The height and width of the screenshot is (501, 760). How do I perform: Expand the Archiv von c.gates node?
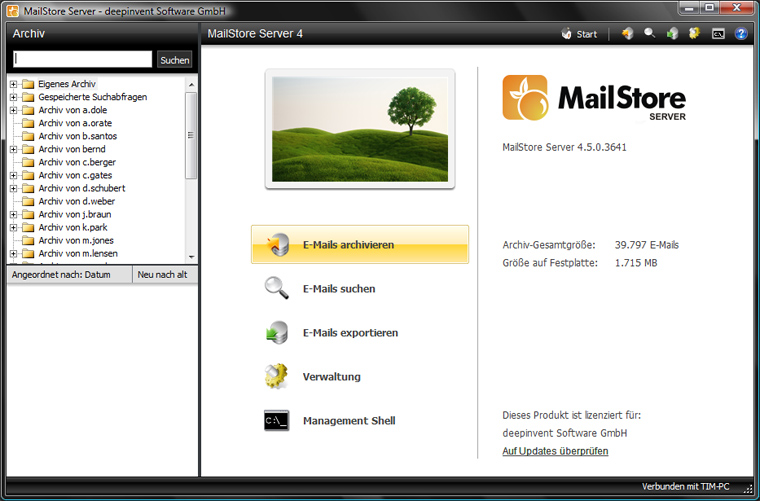click(13, 175)
